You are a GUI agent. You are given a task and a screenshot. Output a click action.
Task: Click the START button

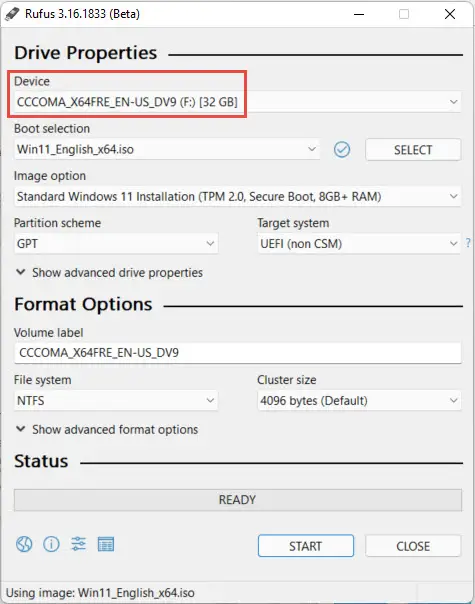point(306,546)
